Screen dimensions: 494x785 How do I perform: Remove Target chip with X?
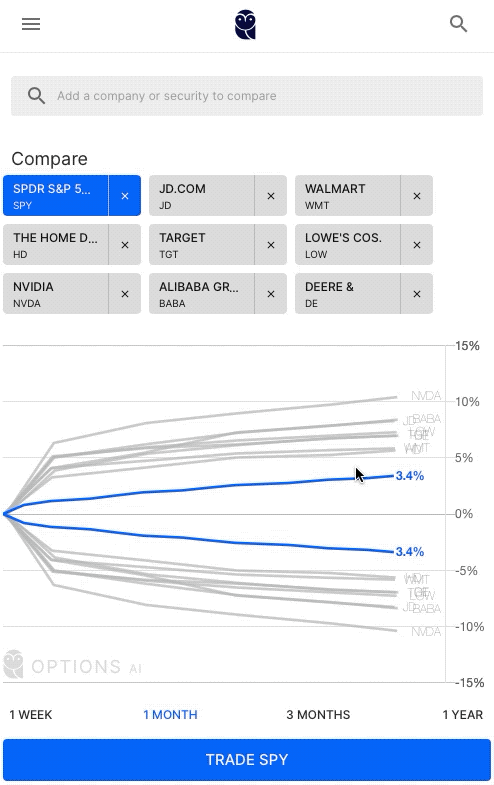point(271,245)
